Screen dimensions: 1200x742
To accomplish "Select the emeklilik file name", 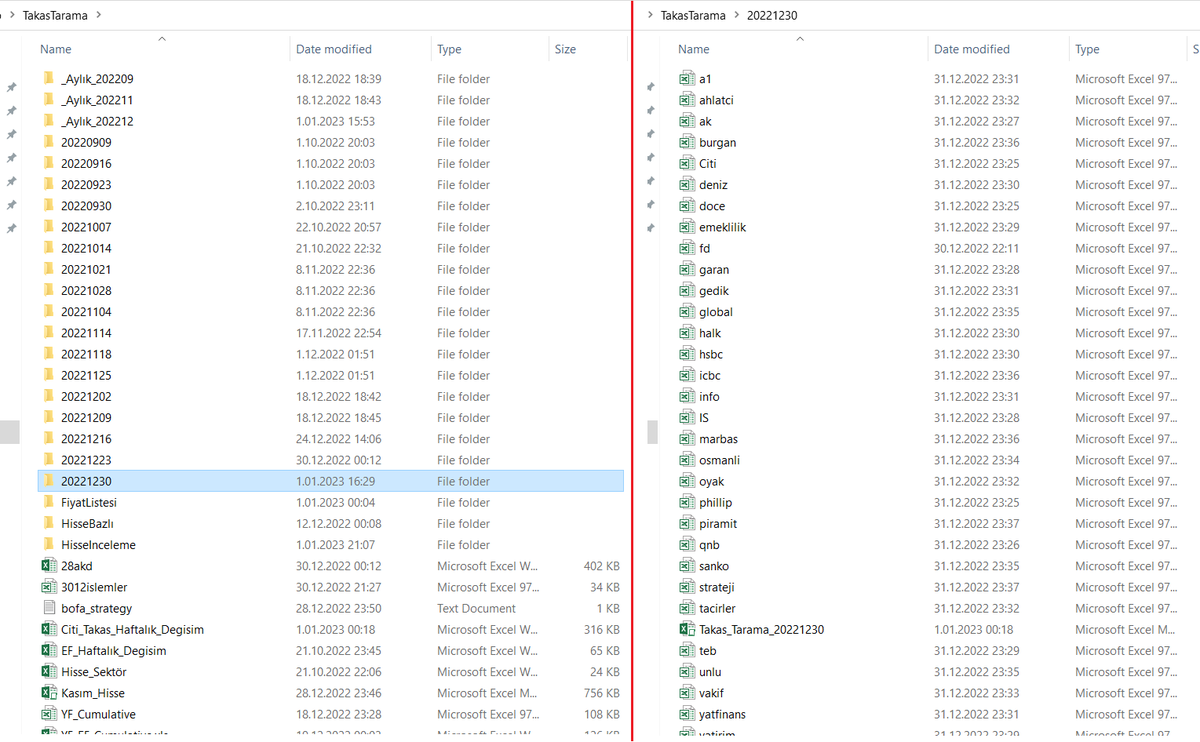I will point(722,227).
